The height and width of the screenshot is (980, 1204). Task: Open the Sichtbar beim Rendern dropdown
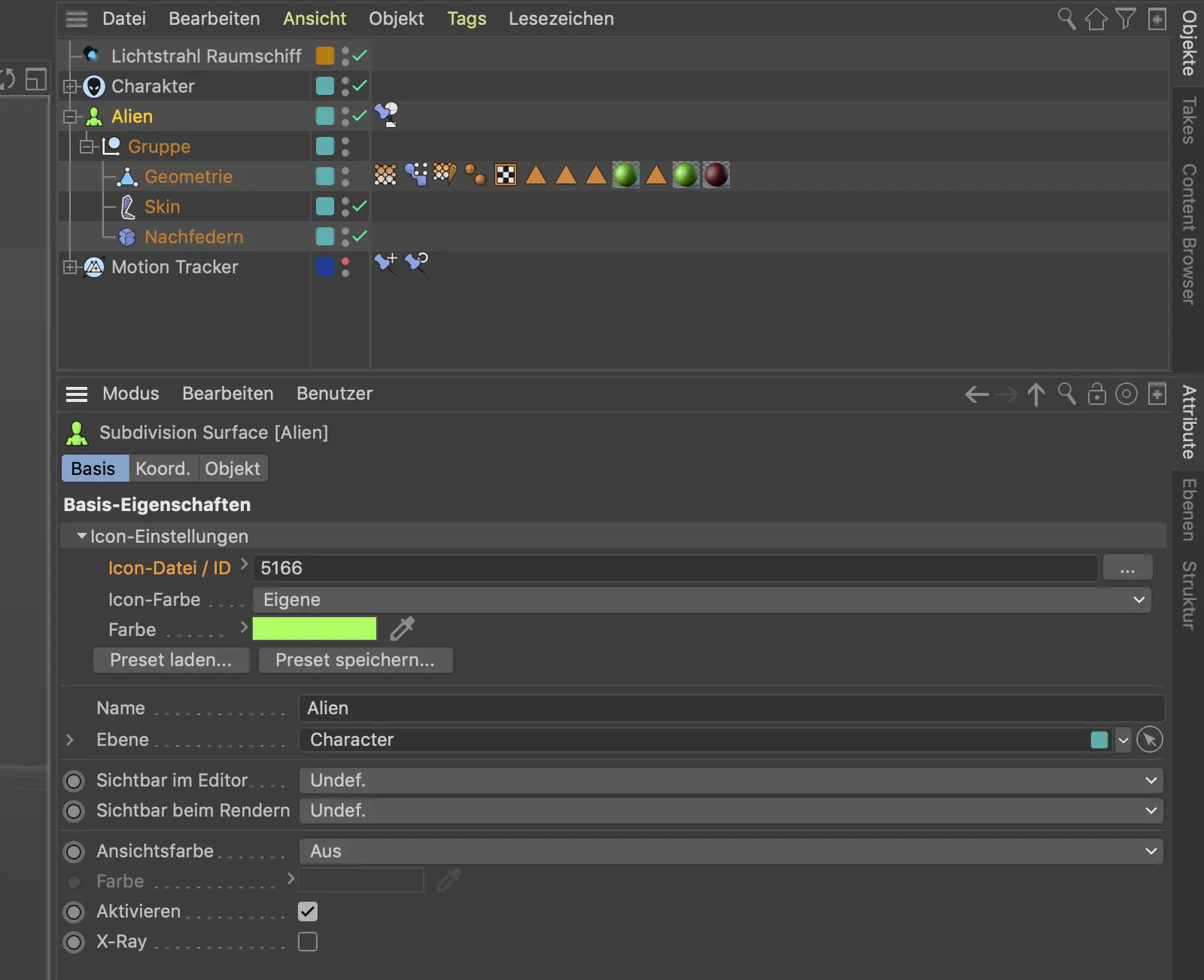pyautogui.click(x=731, y=811)
